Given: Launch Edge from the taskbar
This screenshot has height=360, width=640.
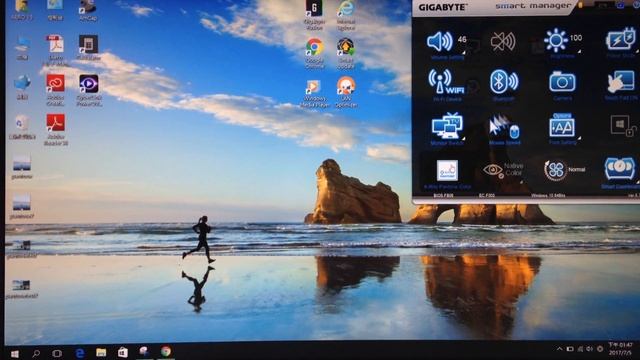Looking at the screenshot, I should 80,353.
